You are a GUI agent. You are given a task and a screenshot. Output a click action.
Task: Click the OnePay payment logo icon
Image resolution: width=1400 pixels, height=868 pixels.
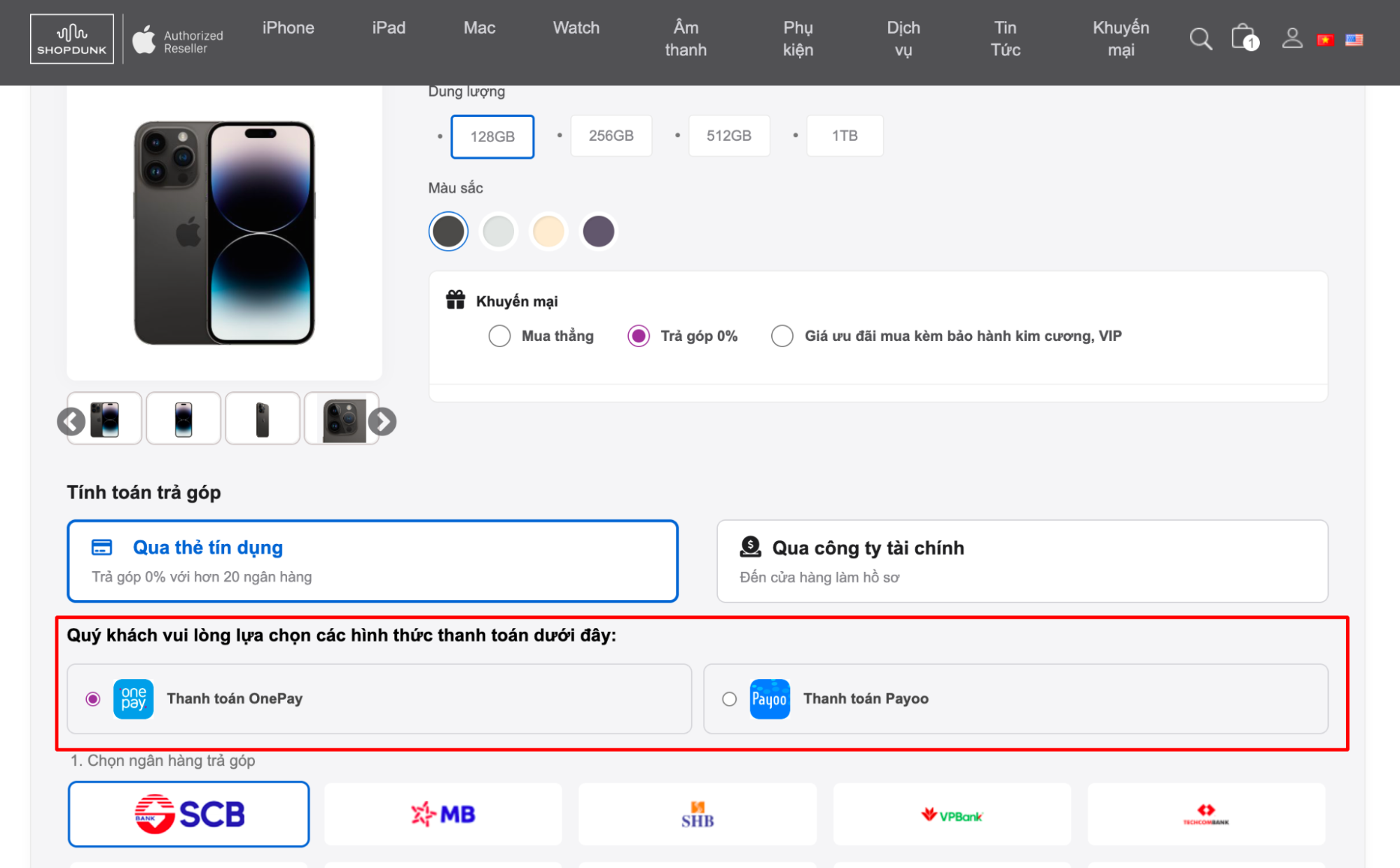132,697
